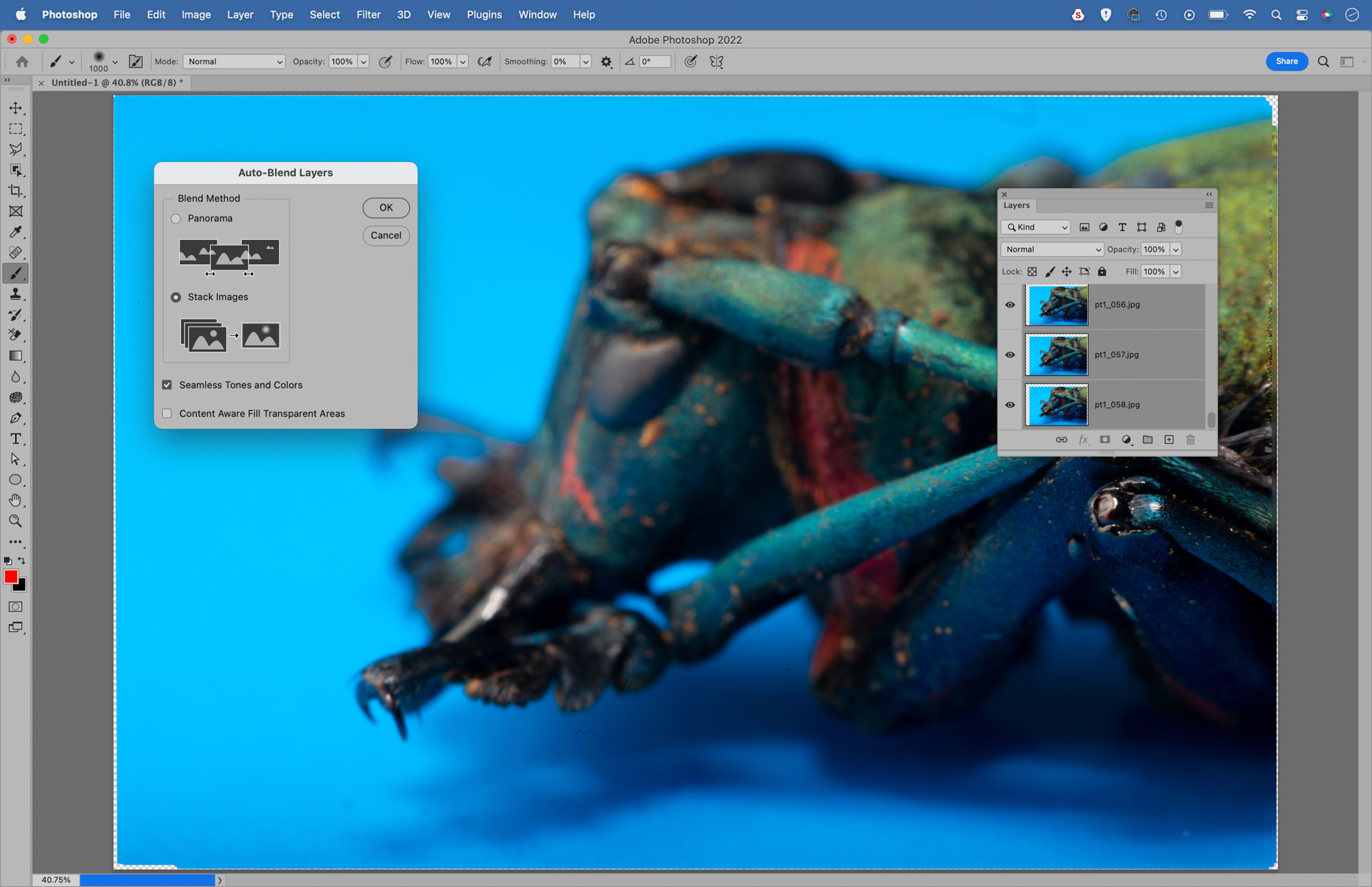Confirm Auto-Blend with OK
Viewport: 1372px width, 887px height.
pyautogui.click(x=386, y=208)
